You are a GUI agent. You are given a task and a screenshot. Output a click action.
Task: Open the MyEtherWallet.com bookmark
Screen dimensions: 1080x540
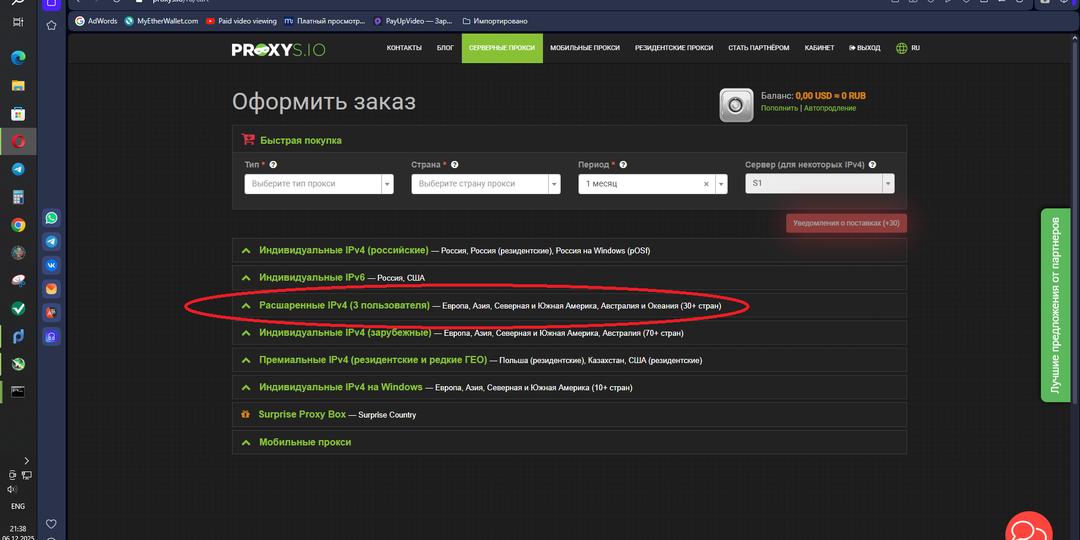[161, 21]
